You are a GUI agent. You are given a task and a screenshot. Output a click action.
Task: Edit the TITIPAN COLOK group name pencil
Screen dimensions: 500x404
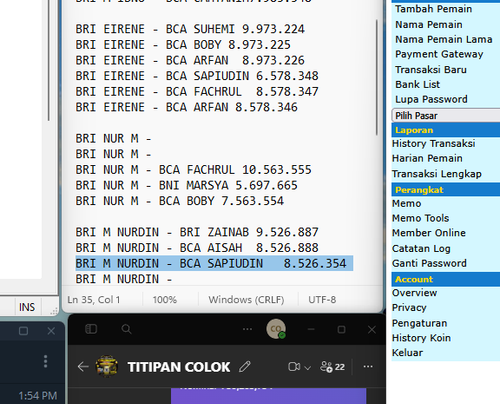click(245, 367)
